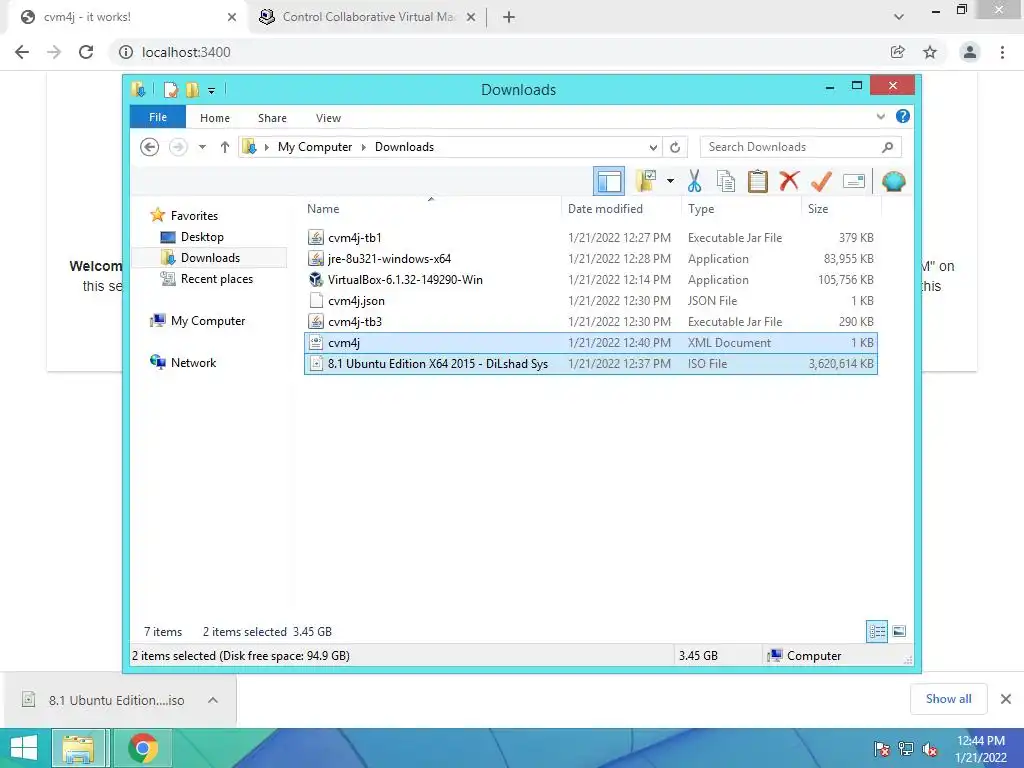Switch to the Control Collaborative Virtual Machine tab
This screenshot has height=768, width=1024.
(367, 17)
